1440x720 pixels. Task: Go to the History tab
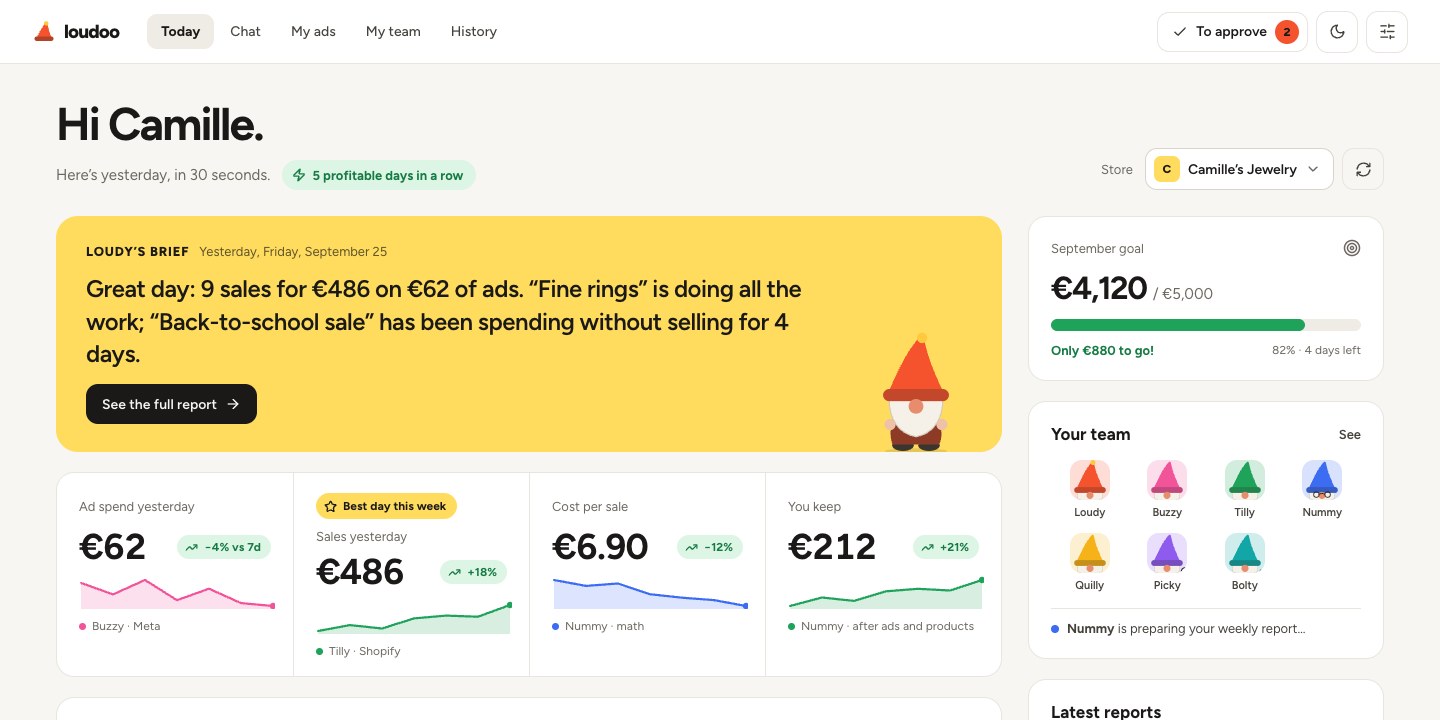pos(474,32)
